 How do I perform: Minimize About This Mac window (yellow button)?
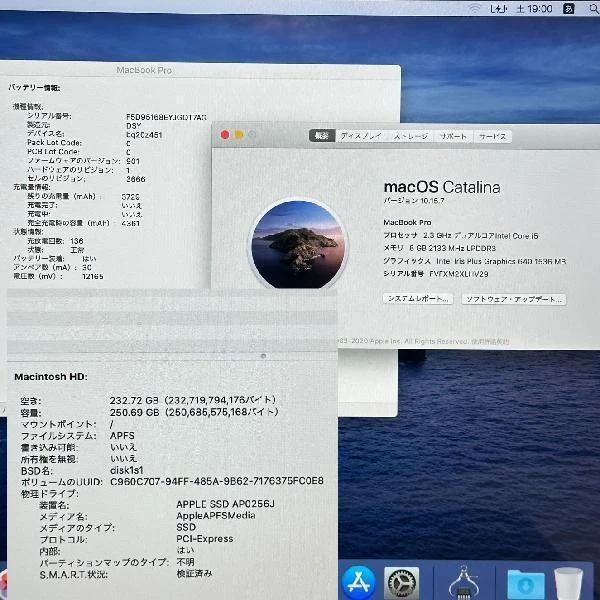(x=239, y=135)
